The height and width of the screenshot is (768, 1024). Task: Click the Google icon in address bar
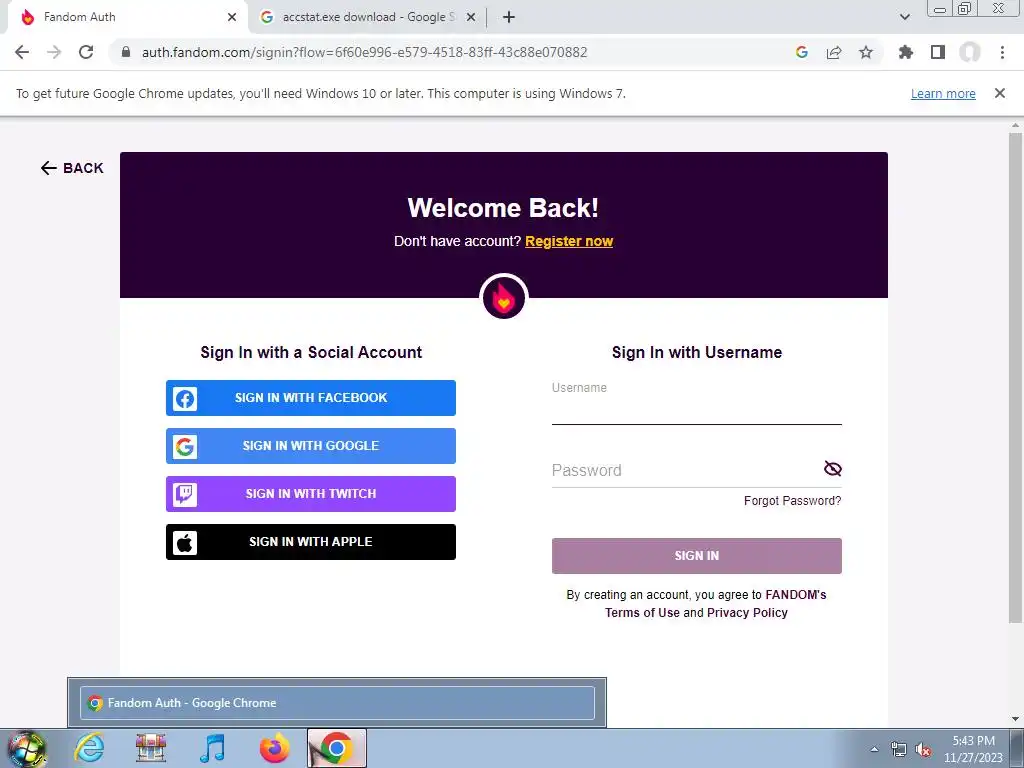coord(802,52)
